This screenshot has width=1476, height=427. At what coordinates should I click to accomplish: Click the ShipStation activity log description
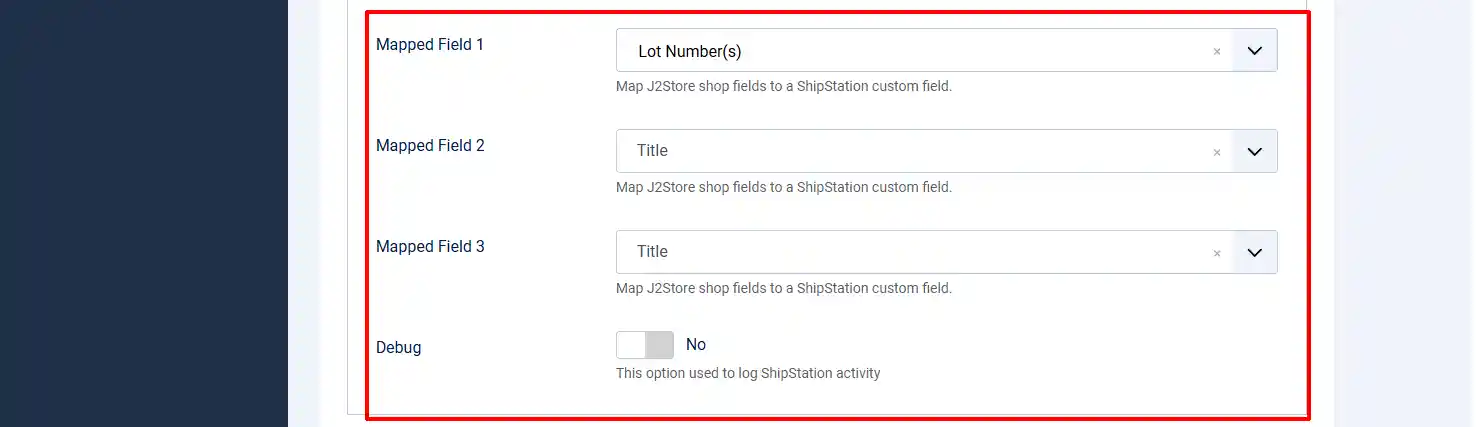pyautogui.click(x=748, y=373)
